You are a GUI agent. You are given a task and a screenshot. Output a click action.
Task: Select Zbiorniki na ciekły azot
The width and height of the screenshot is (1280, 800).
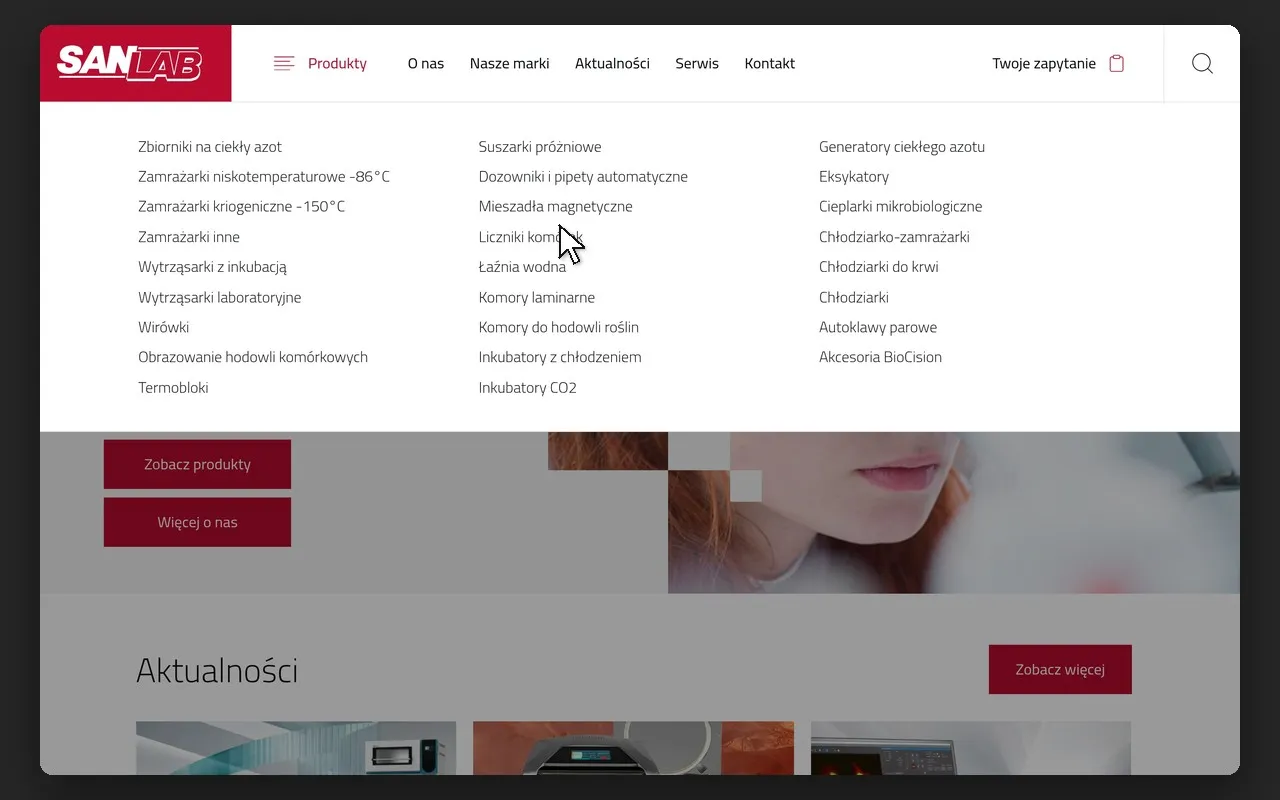[210, 147]
